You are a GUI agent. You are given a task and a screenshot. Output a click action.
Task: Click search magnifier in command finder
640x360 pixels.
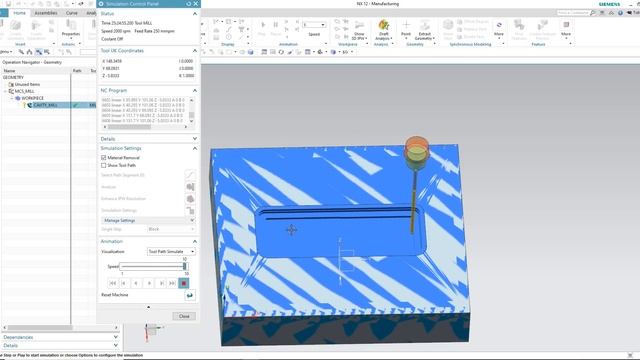[x=593, y=13]
